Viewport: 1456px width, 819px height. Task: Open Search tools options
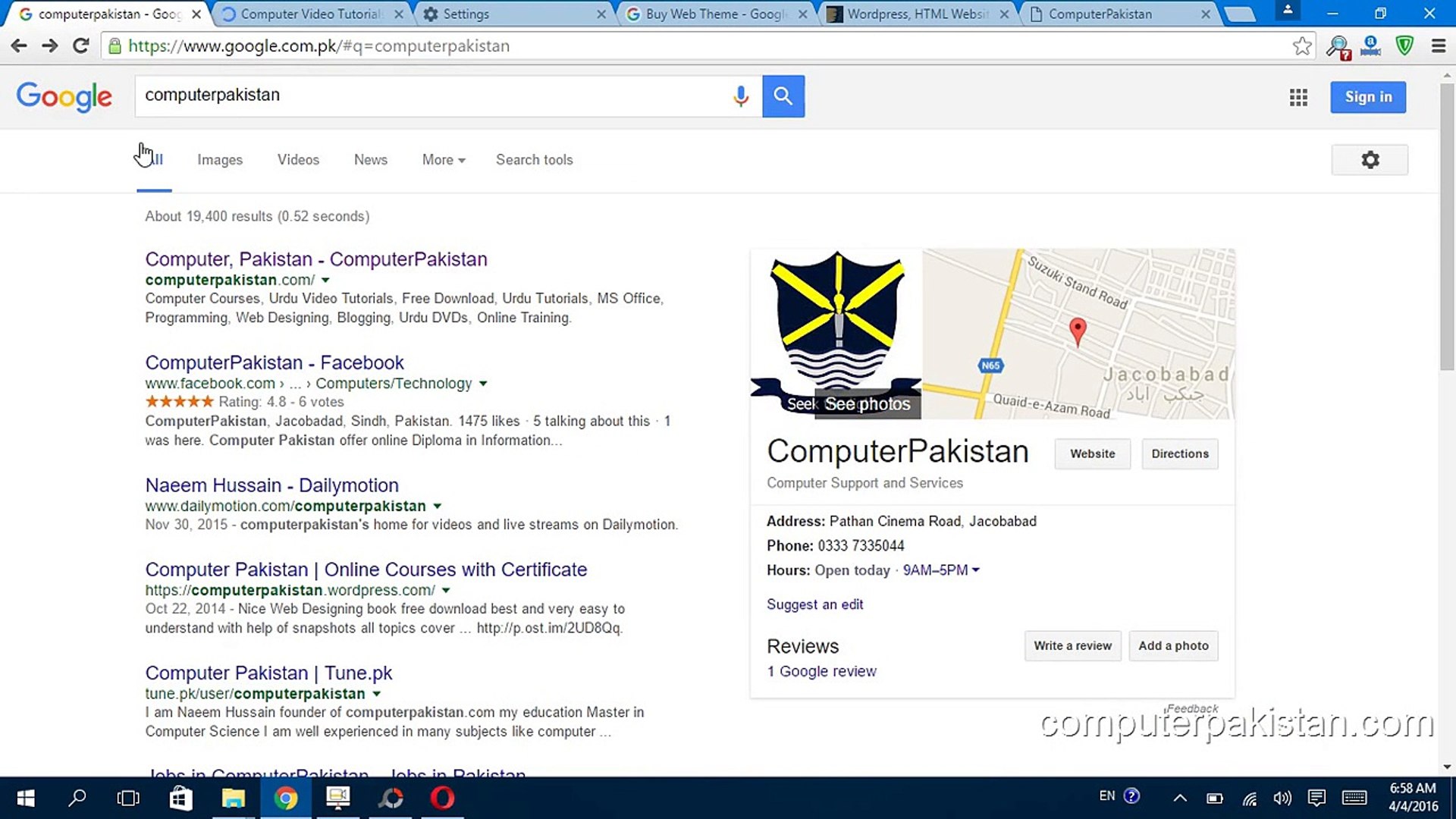[535, 160]
